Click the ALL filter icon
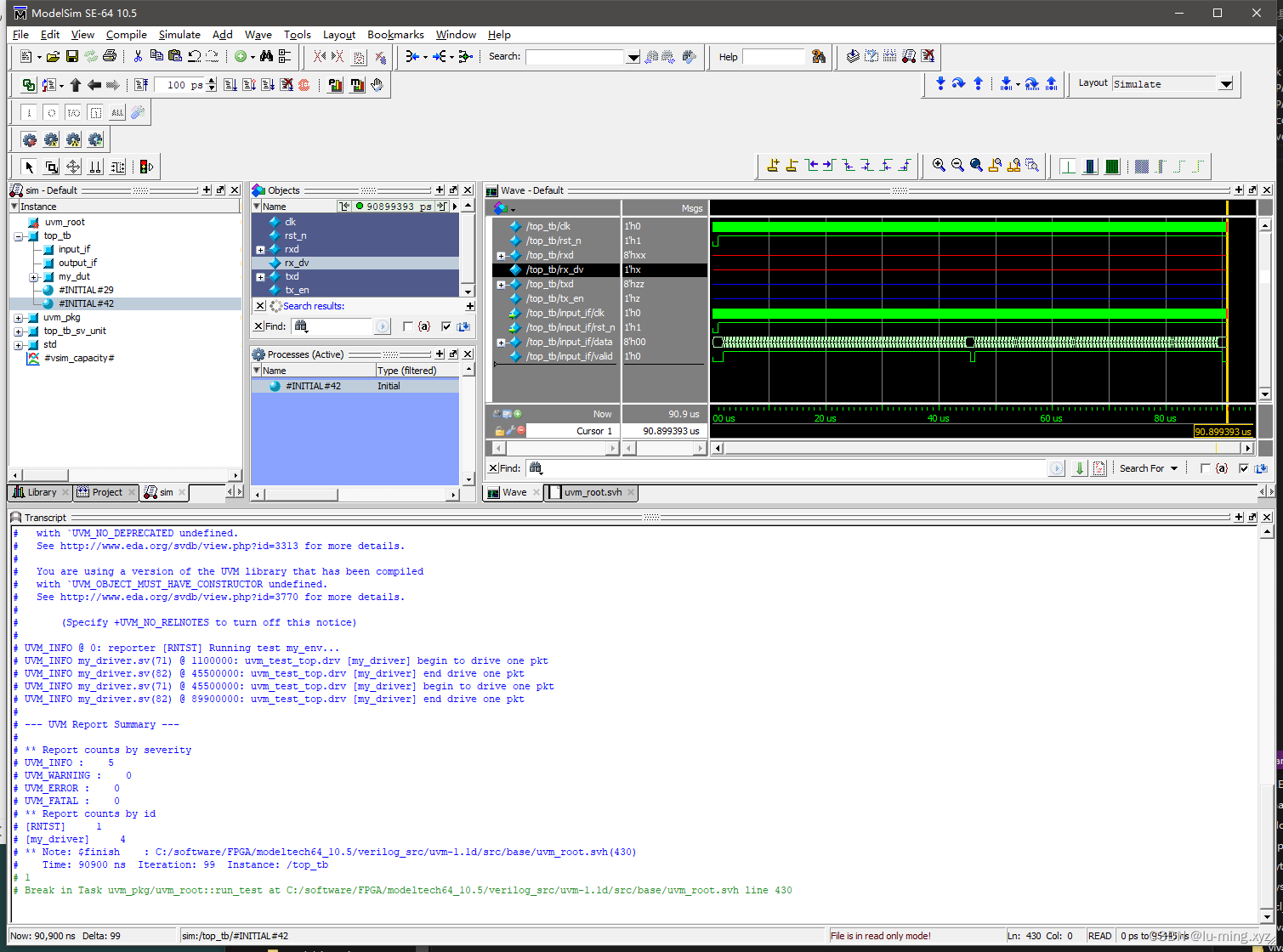1283x952 pixels. pos(117,112)
